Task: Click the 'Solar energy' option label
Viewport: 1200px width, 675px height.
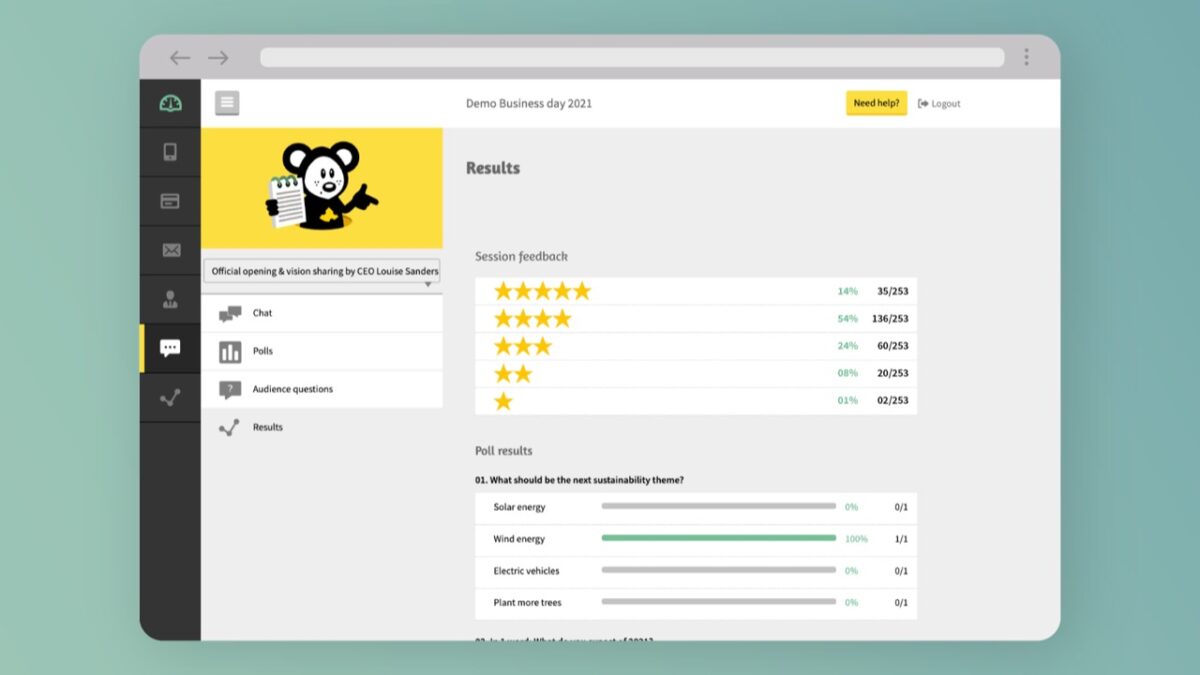Action: pos(519,507)
